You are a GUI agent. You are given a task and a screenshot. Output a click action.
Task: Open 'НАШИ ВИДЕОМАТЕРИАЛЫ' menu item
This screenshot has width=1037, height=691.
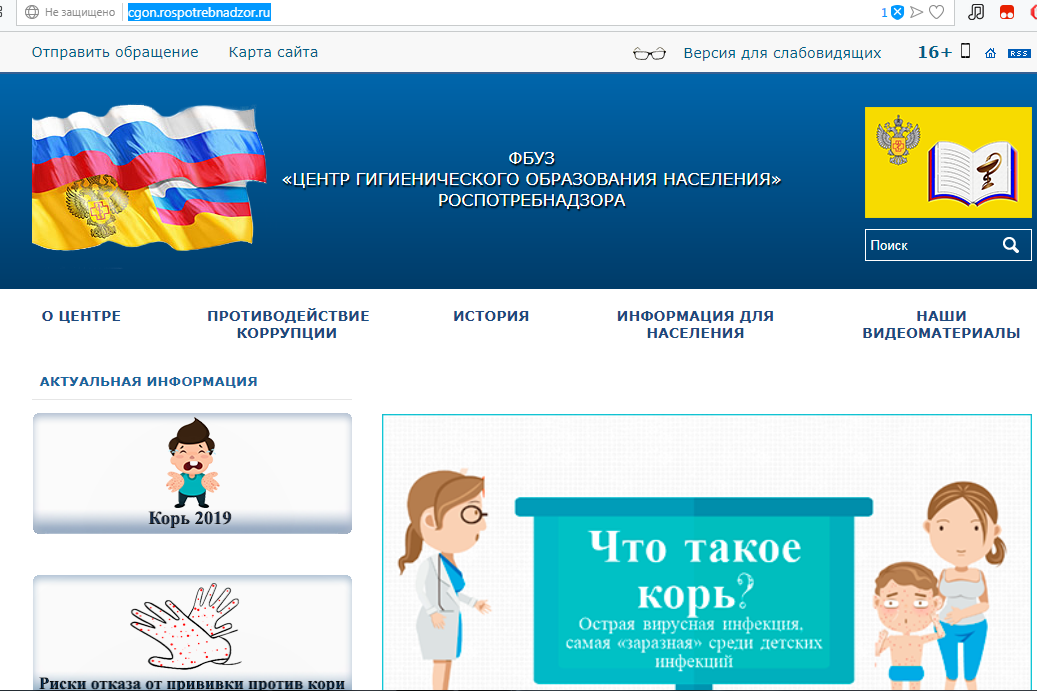[x=941, y=325]
